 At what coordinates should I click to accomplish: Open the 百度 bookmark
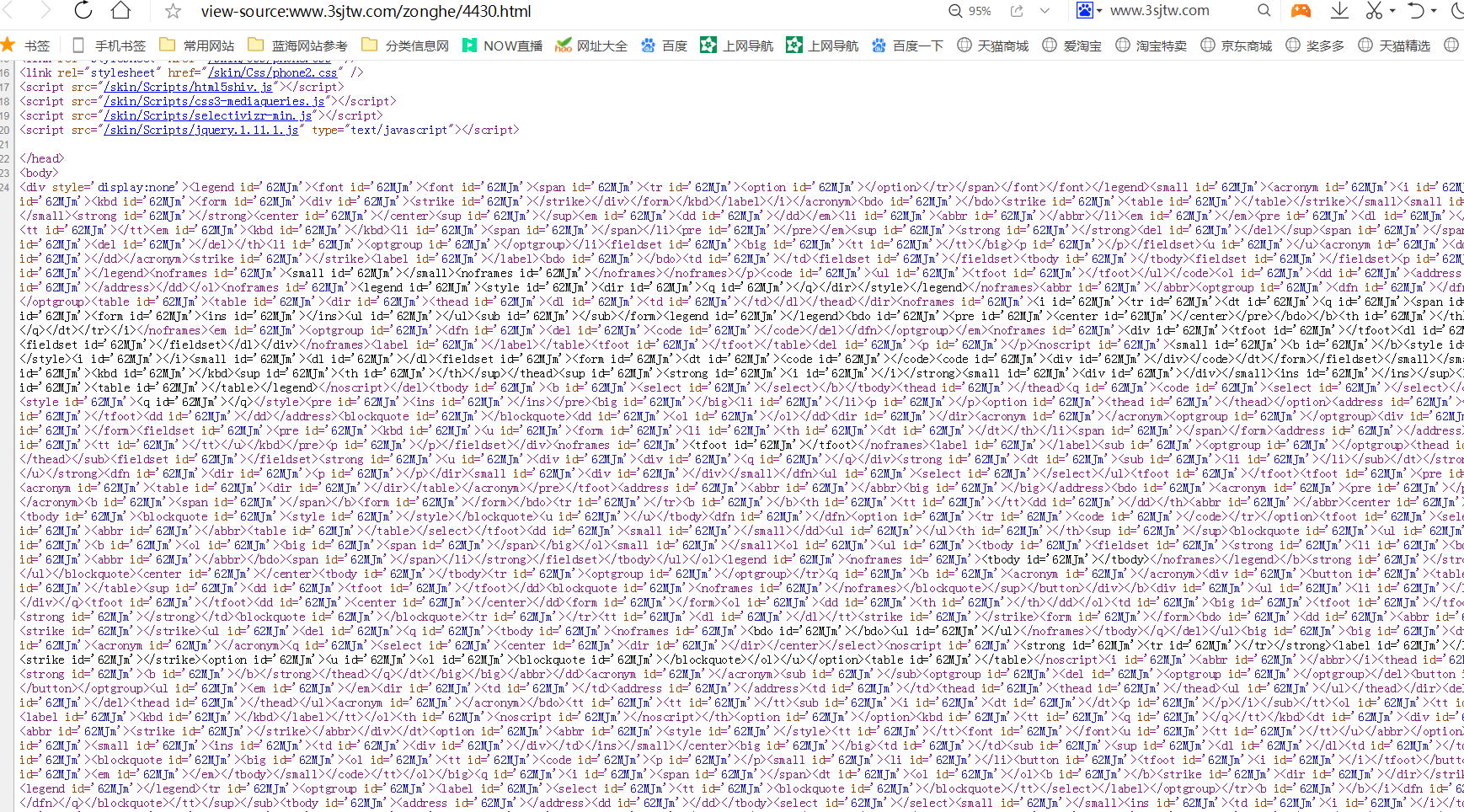point(664,45)
